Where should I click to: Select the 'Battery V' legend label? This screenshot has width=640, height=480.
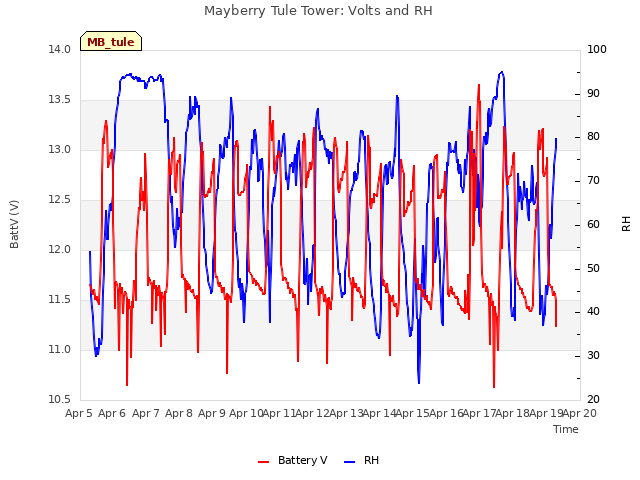(x=302, y=460)
